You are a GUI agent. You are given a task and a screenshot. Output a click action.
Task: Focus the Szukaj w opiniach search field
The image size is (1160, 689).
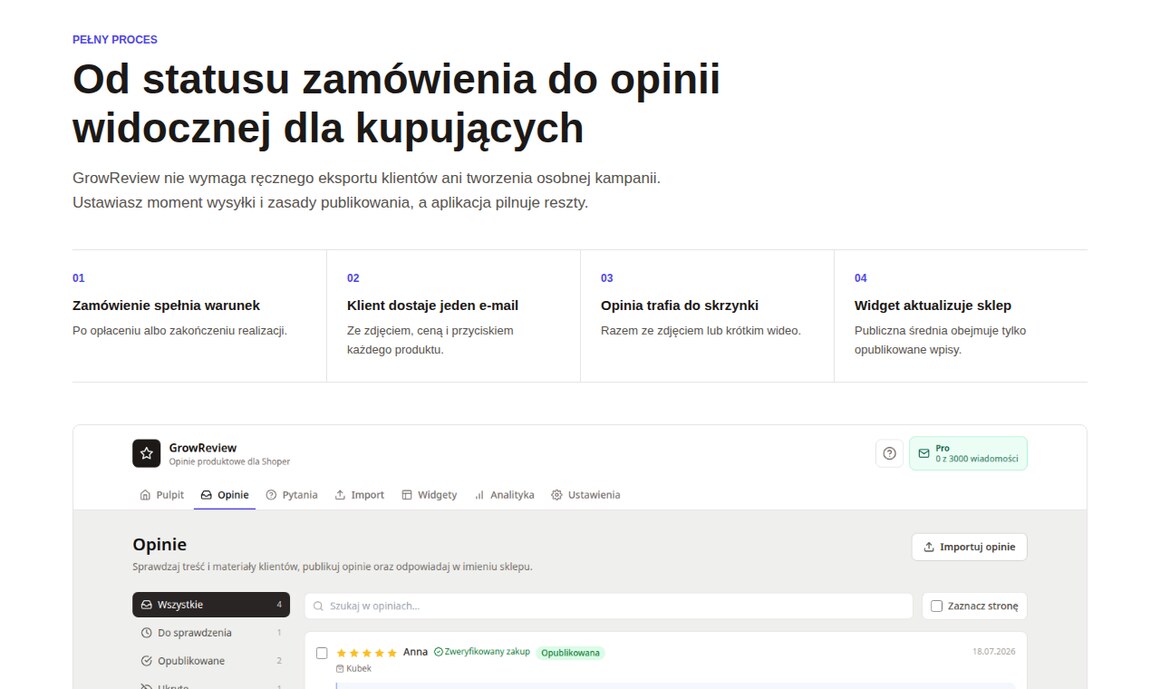[608, 606]
